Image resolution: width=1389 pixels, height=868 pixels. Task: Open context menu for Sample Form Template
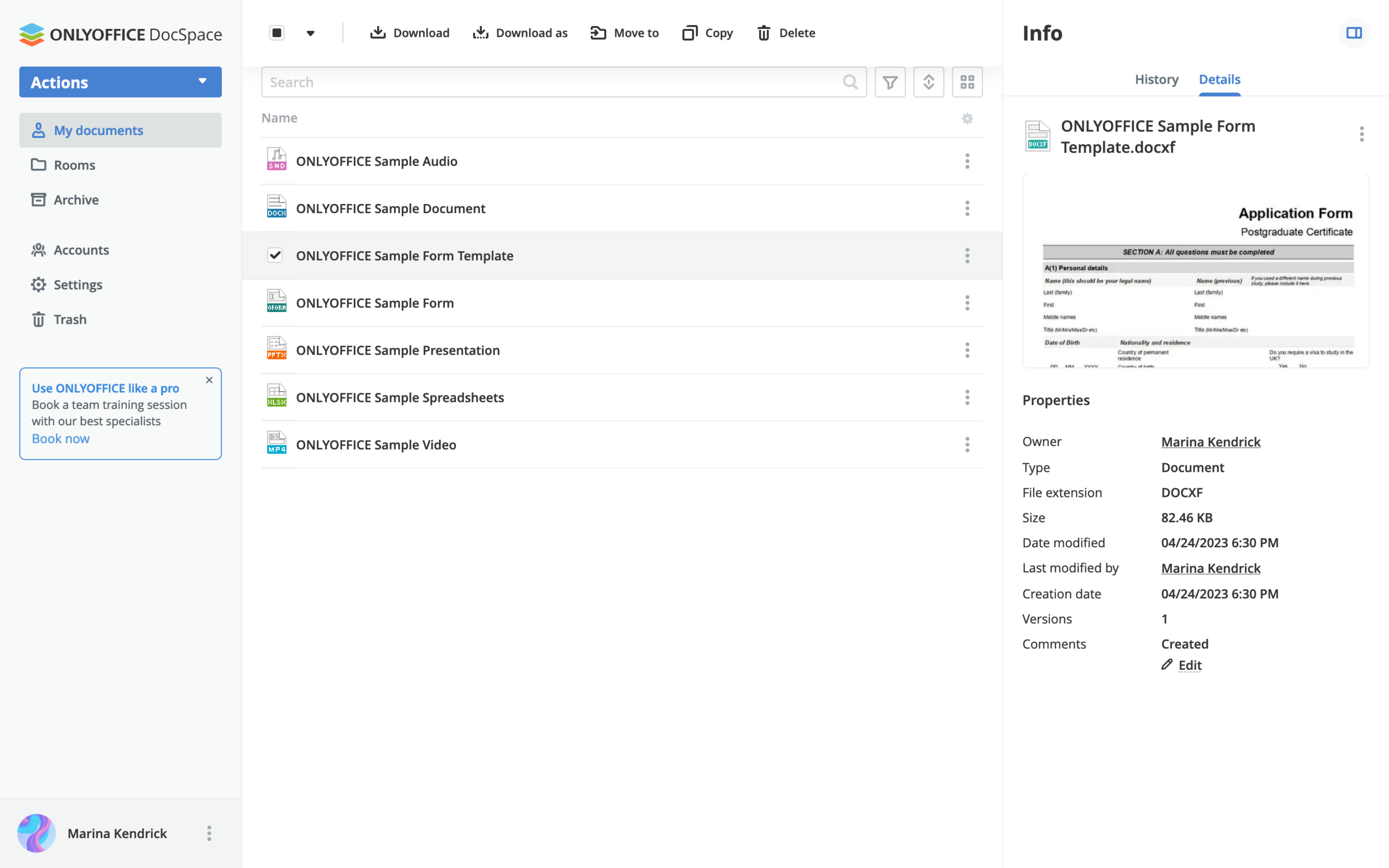click(967, 256)
